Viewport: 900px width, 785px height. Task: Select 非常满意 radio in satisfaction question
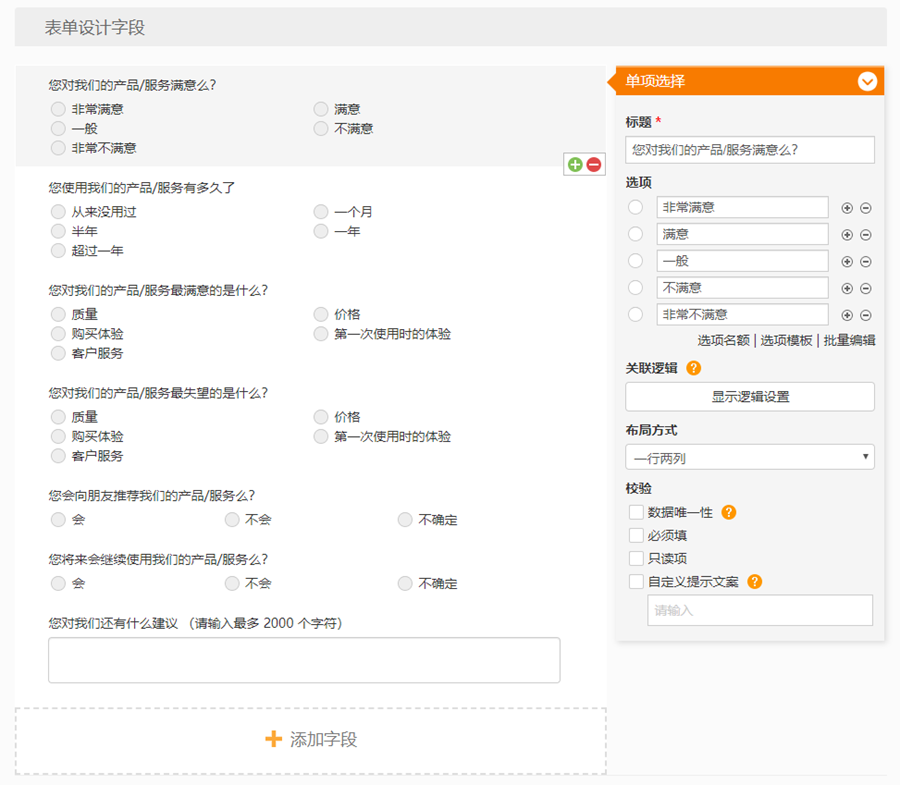[58, 109]
